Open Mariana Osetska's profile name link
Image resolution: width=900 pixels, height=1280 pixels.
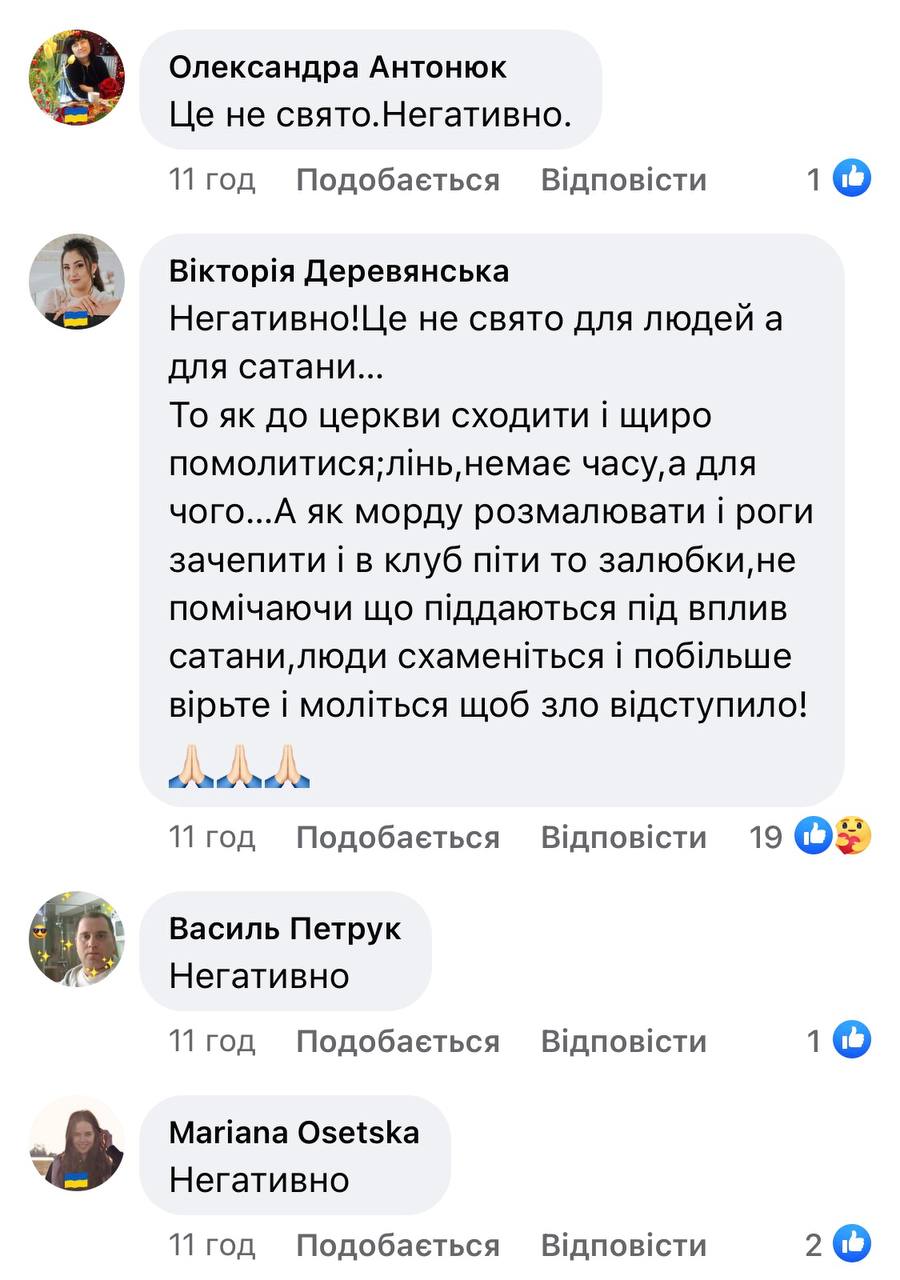point(294,1132)
